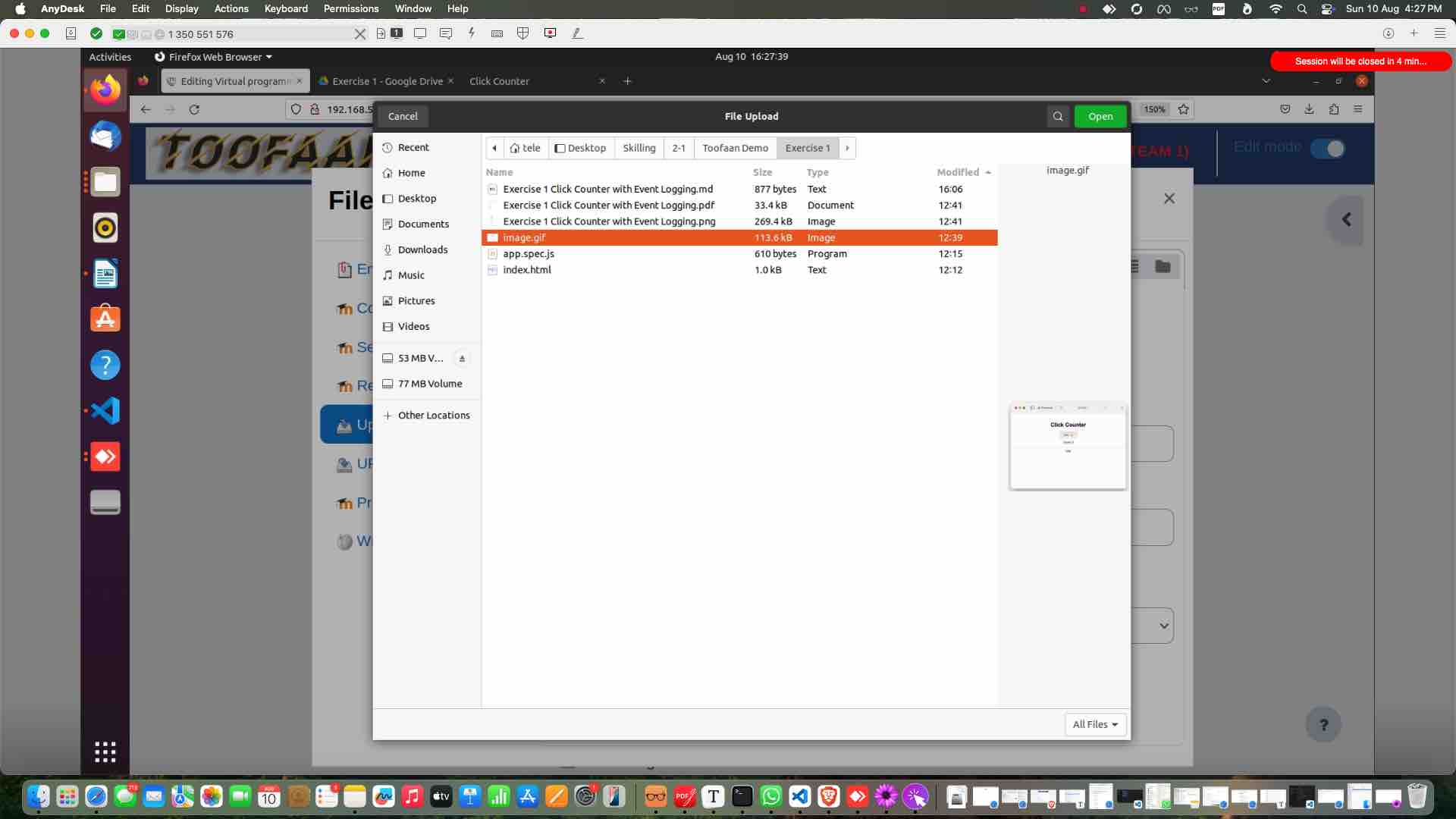Open Firefox's list-all-tabs dropdown arrow
Image resolution: width=1456 pixels, height=819 pixels.
1266,81
